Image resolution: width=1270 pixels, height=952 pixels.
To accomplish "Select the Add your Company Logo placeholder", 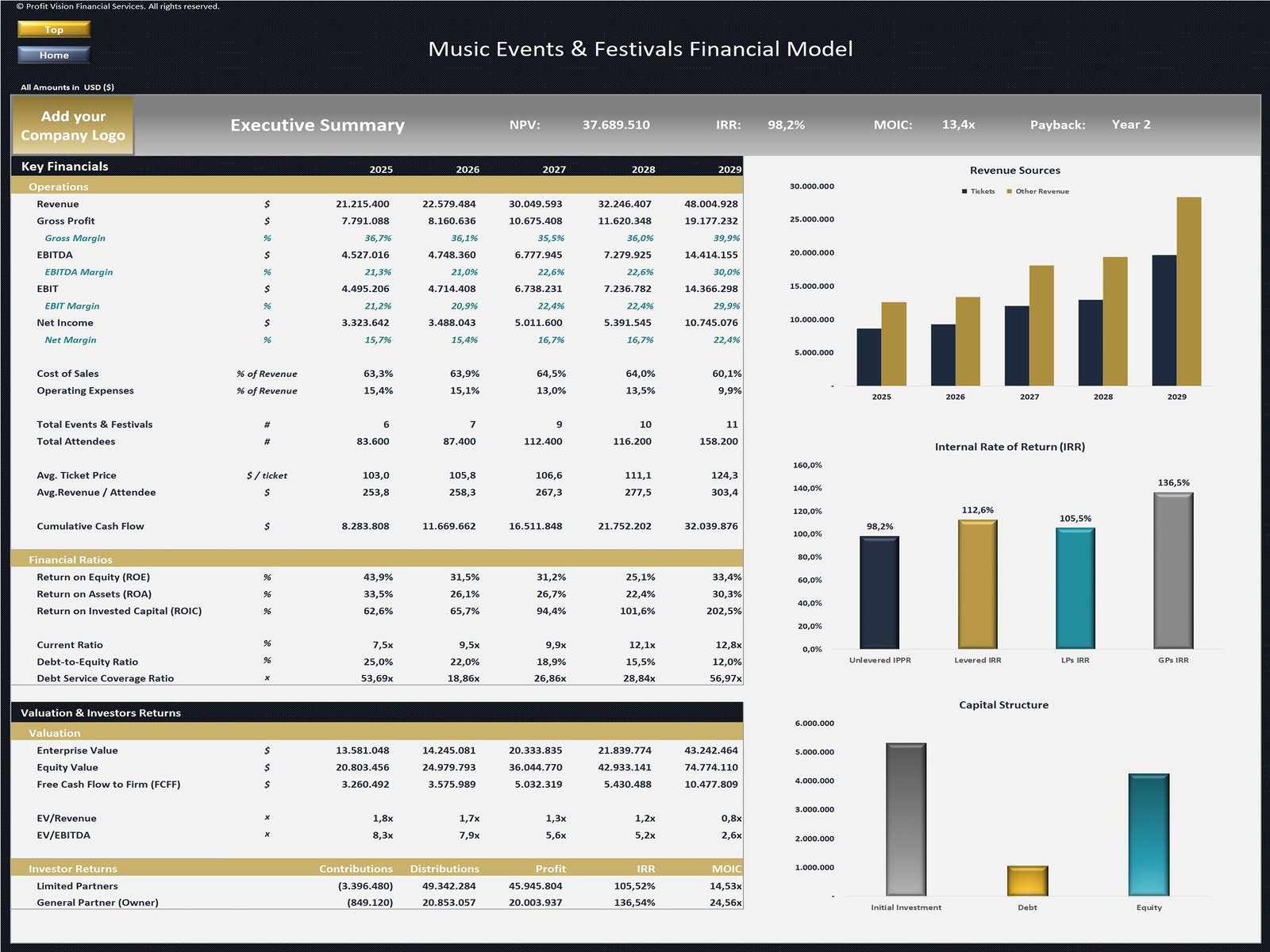I will coord(72,125).
